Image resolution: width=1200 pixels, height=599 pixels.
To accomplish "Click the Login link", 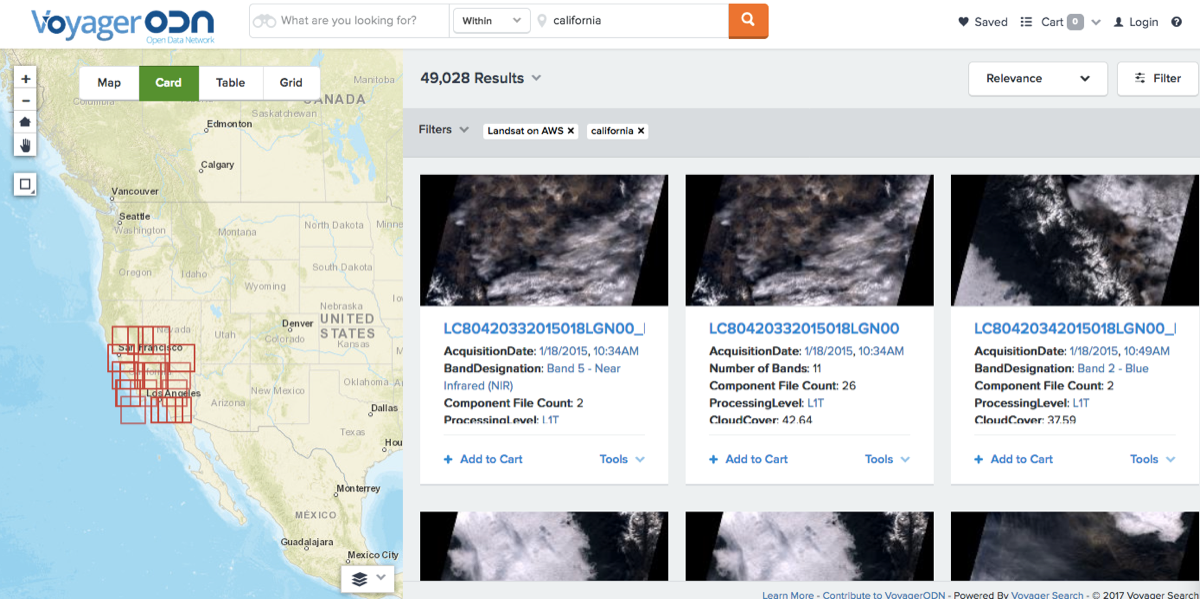I will point(1136,22).
